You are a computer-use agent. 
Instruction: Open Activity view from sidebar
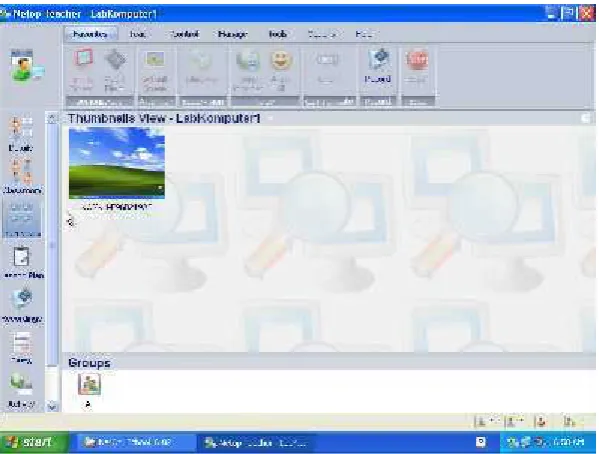pyautogui.click(x=22, y=390)
